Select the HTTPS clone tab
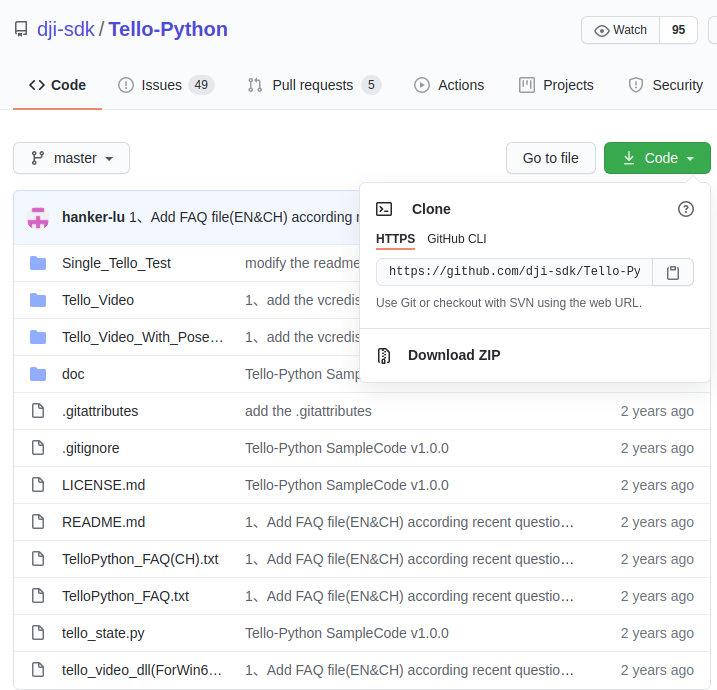Screen dimensions: 717x690 395,239
